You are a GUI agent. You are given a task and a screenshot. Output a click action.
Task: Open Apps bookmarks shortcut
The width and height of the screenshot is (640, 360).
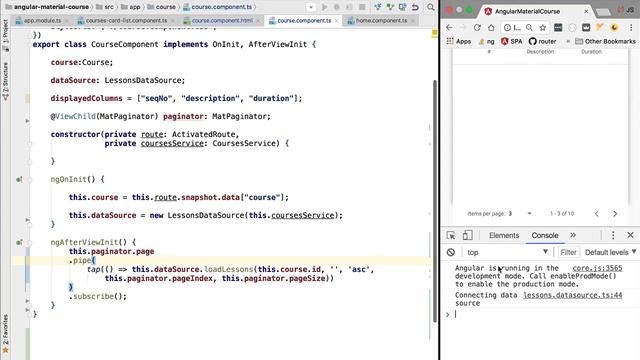pos(459,41)
